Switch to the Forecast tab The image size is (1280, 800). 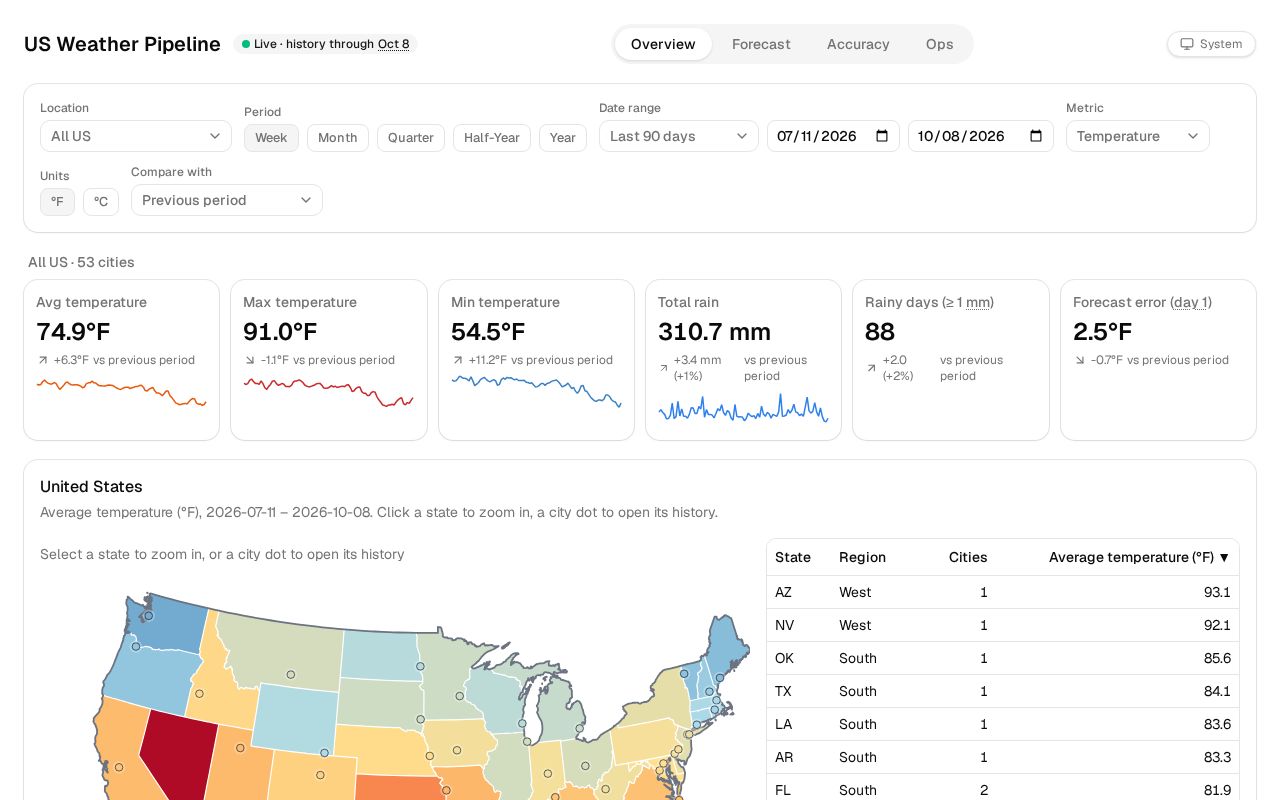click(761, 44)
